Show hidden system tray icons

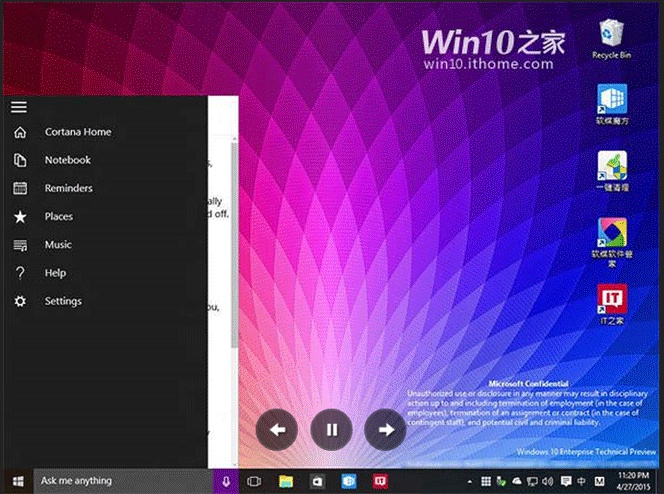(469, 481)
